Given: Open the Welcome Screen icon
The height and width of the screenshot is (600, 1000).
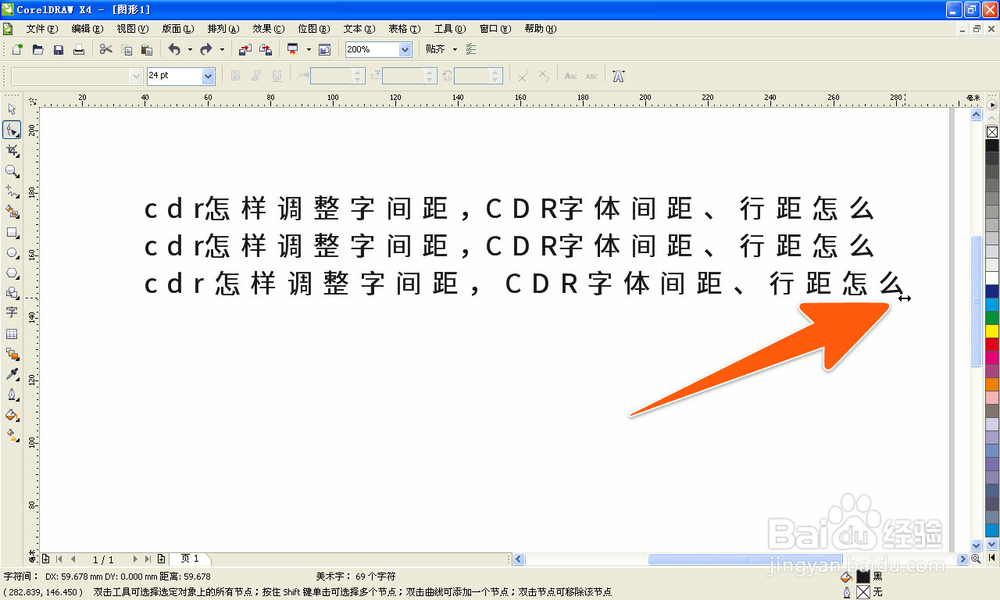Looking at the screenshot, I should click(x=325, y=49).
